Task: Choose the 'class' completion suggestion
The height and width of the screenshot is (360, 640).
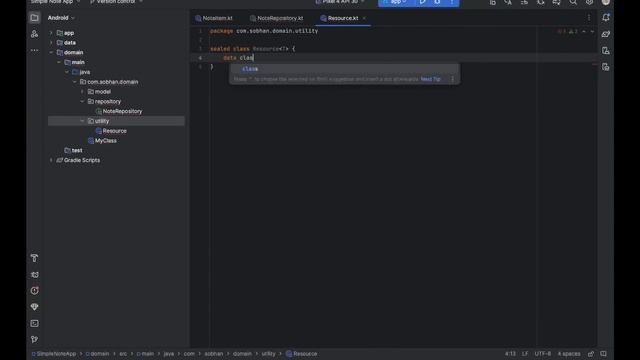Action: (344, 69)
